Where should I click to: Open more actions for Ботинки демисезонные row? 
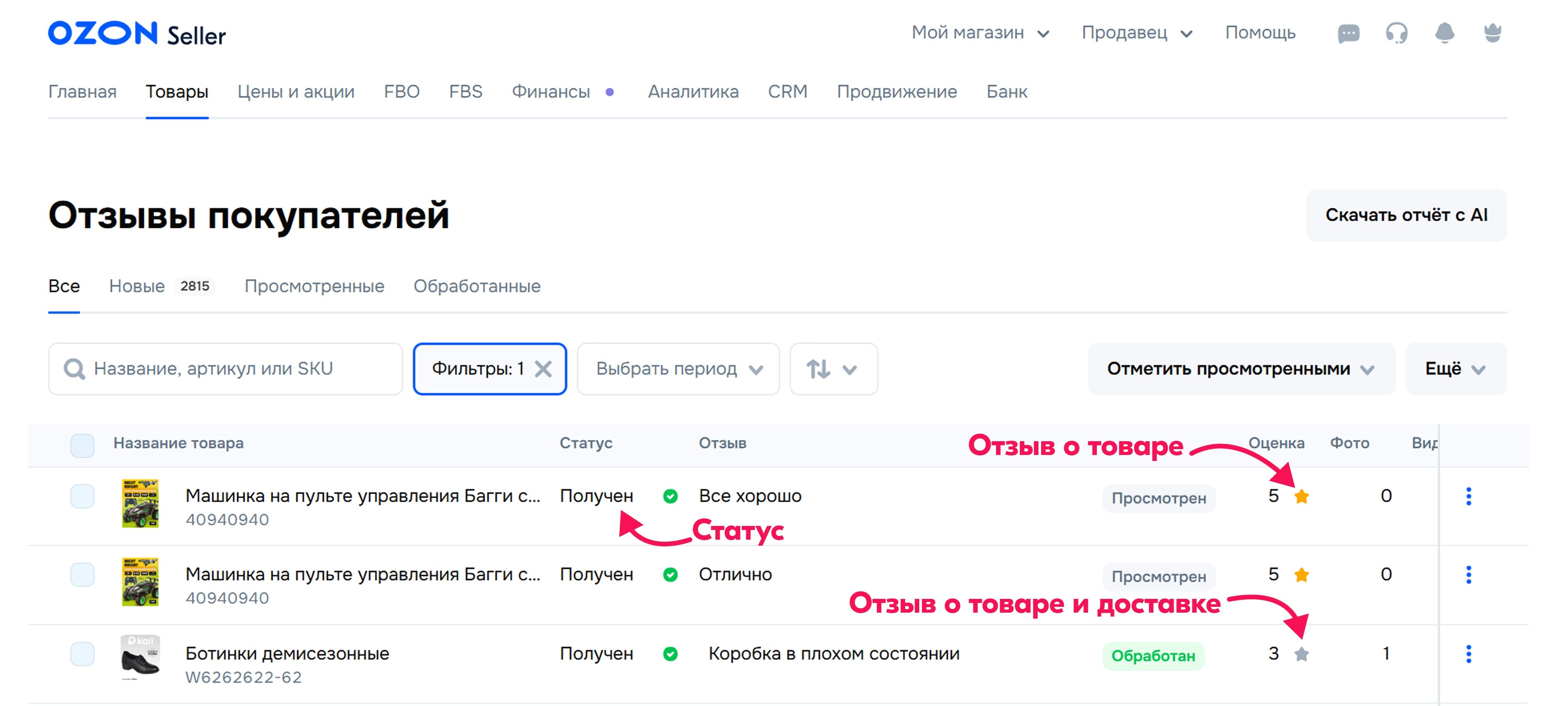(1468, 653)
